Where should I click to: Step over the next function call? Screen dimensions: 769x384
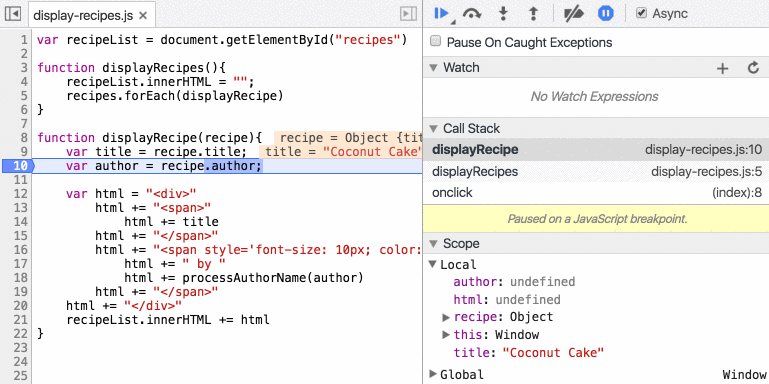[472, 14]
